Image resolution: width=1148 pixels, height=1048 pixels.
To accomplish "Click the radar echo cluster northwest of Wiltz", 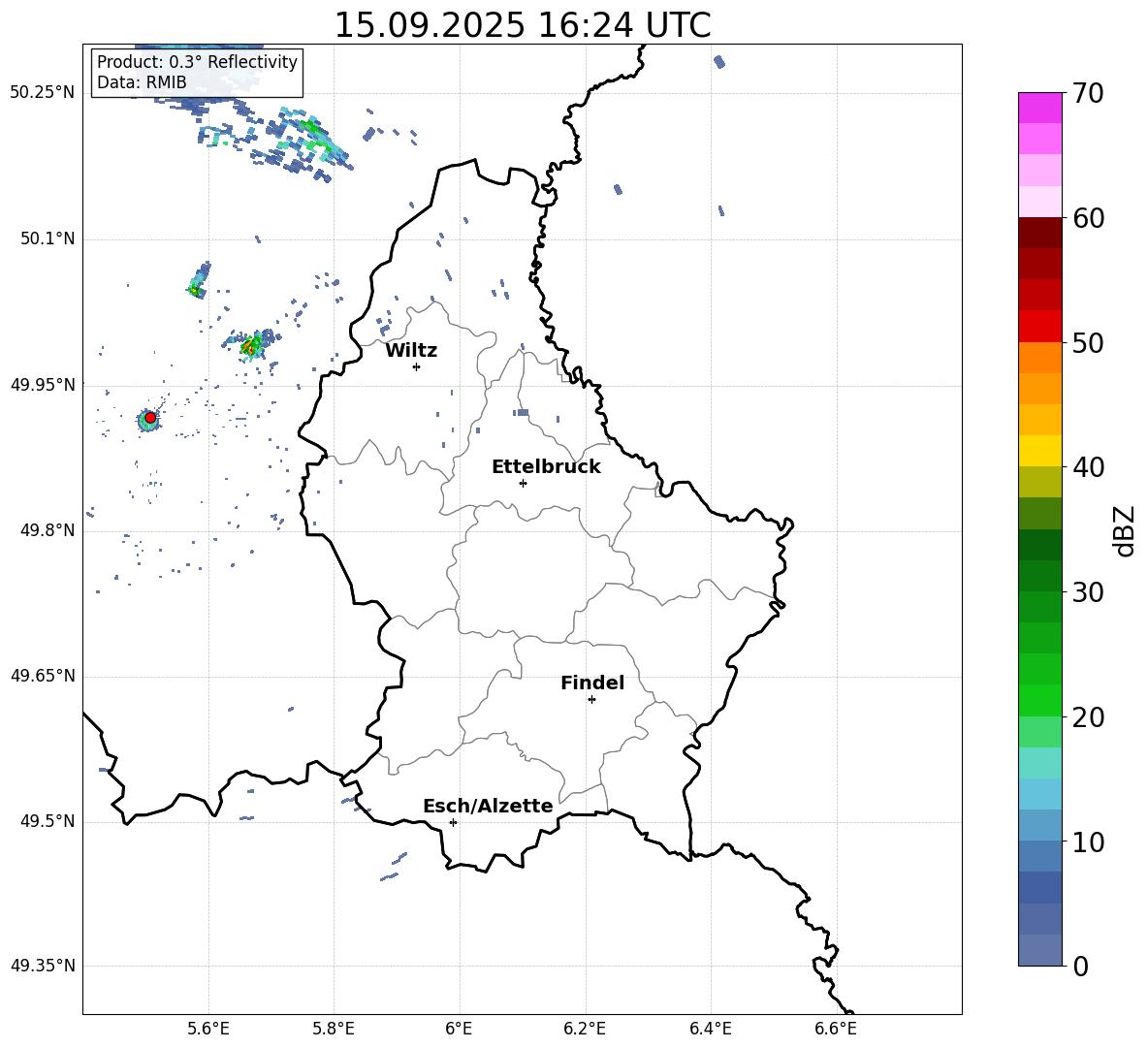I will [x=253, y=344].
